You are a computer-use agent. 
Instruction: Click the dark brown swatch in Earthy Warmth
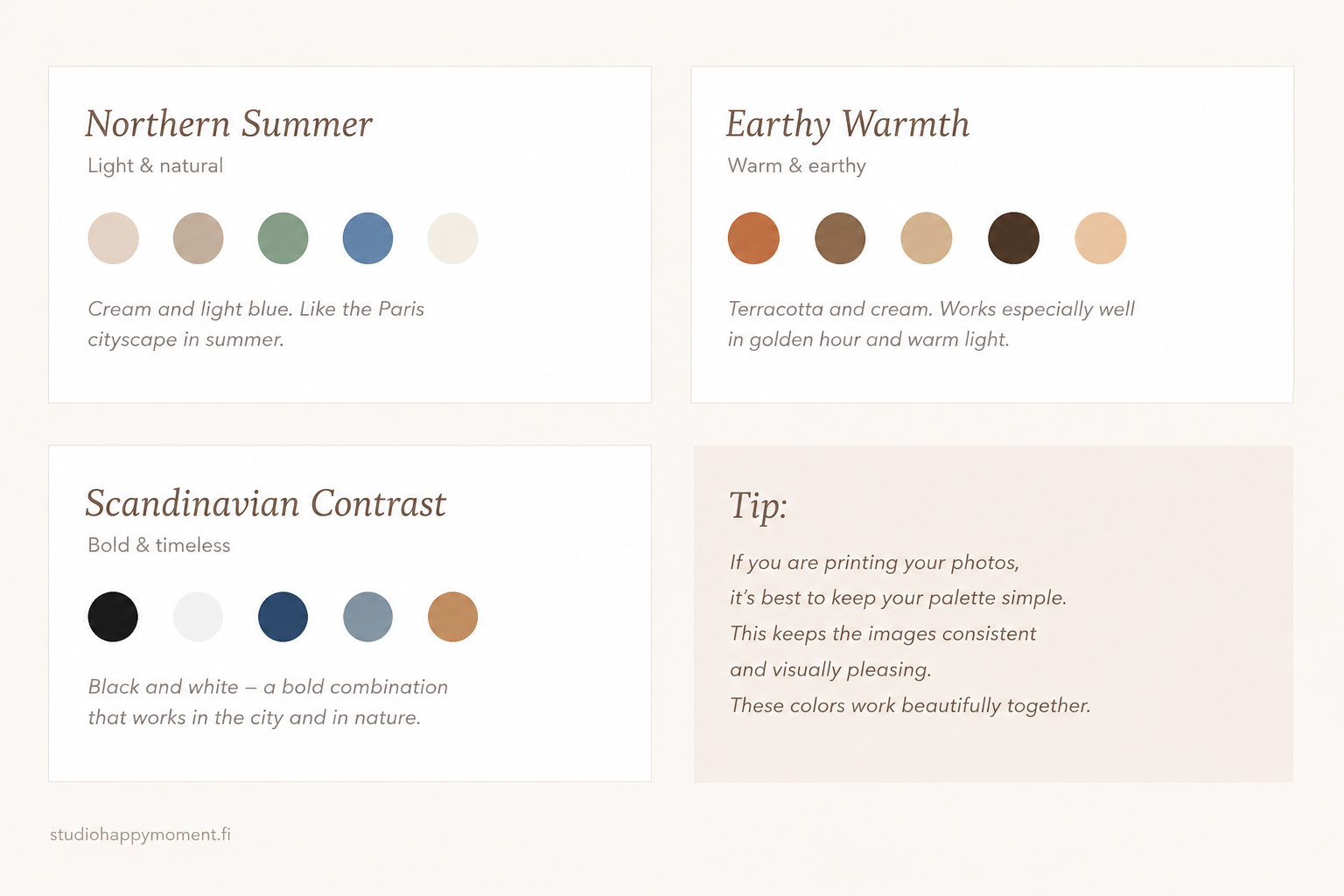1013,238
